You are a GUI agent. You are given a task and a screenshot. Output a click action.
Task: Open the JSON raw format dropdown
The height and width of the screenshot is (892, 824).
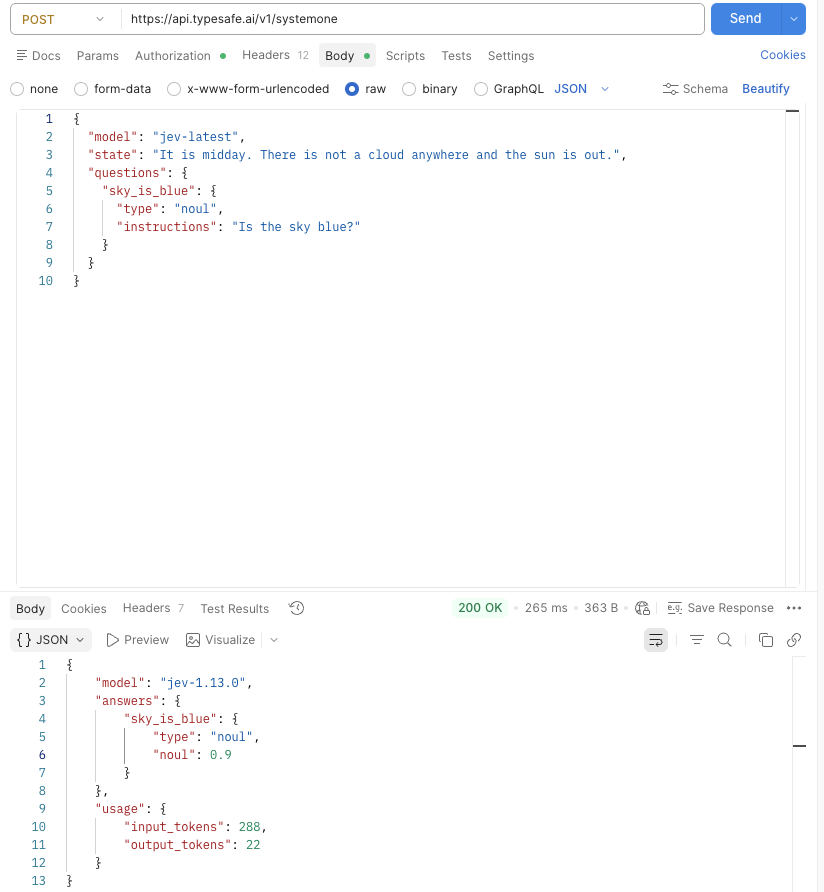tap(582, 89)
